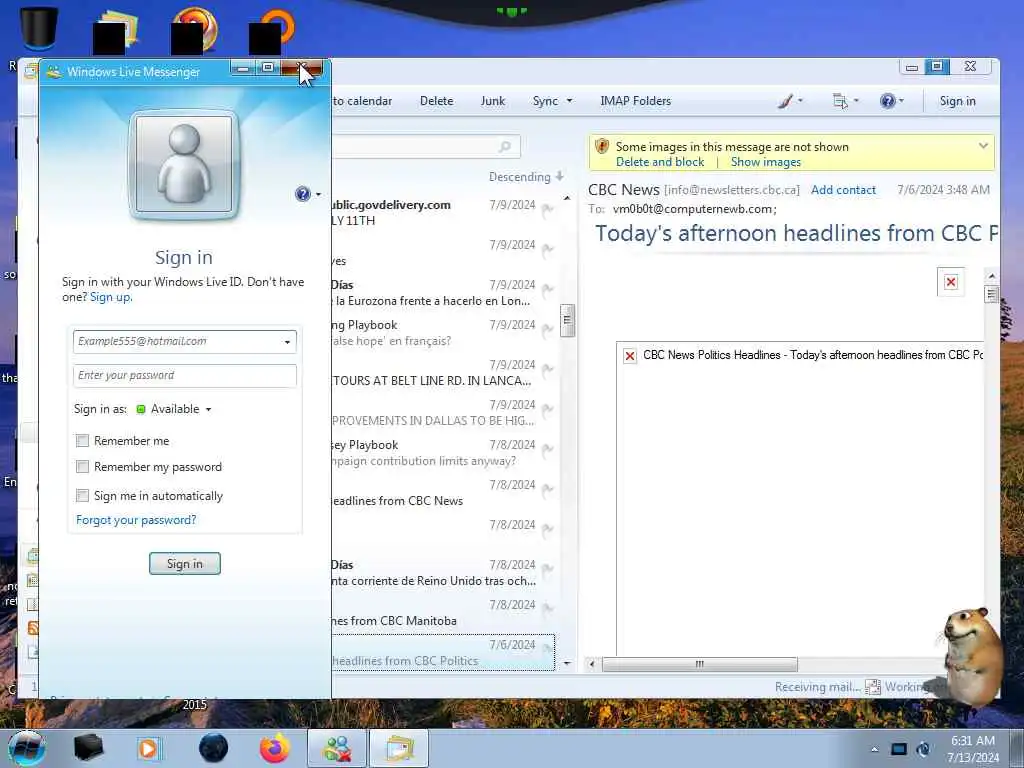This screenshot has height=768, width=1024.
Task: Check Sign me in automatically
Action: [x=82, y=496]
